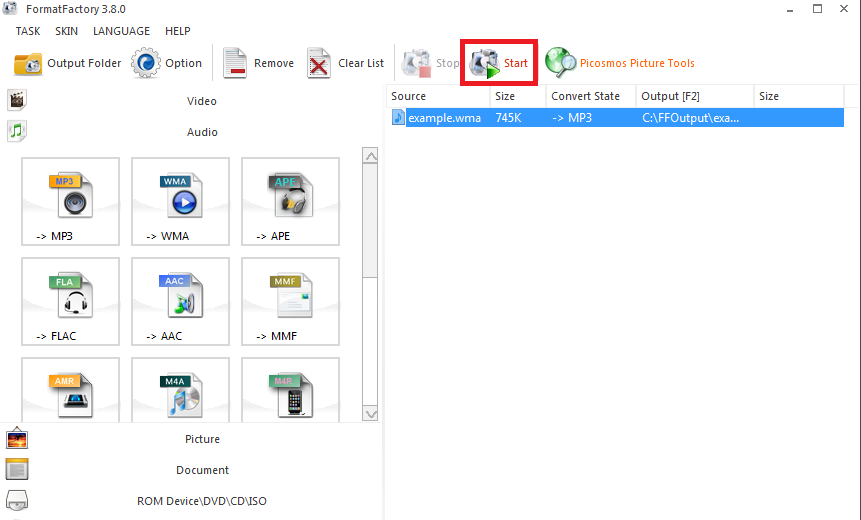This screenshot has width=861, height=520.
Task: Click the 745K size cell
Action: (508, 118)
